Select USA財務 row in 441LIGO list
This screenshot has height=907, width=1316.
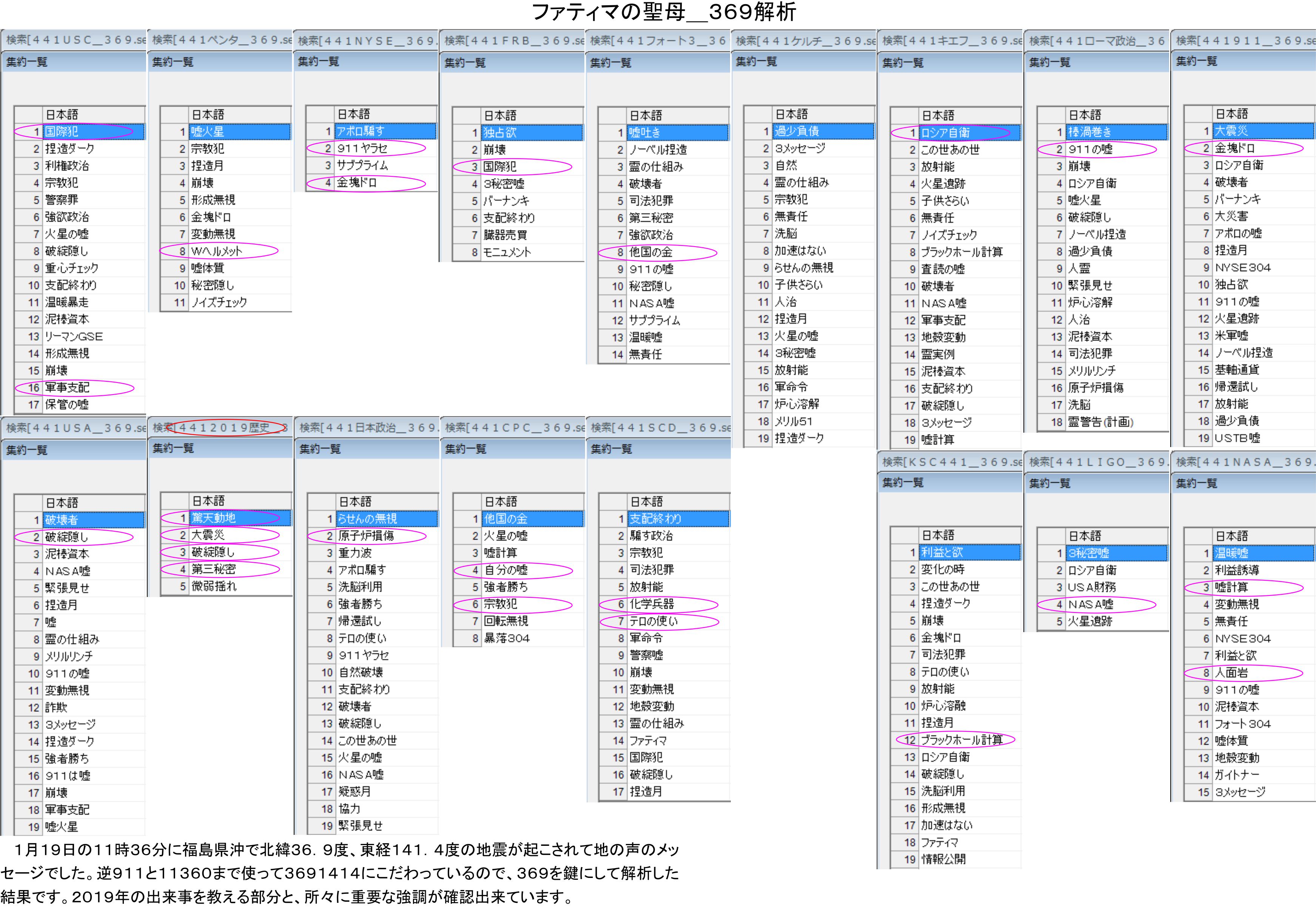coord(1092,587)
